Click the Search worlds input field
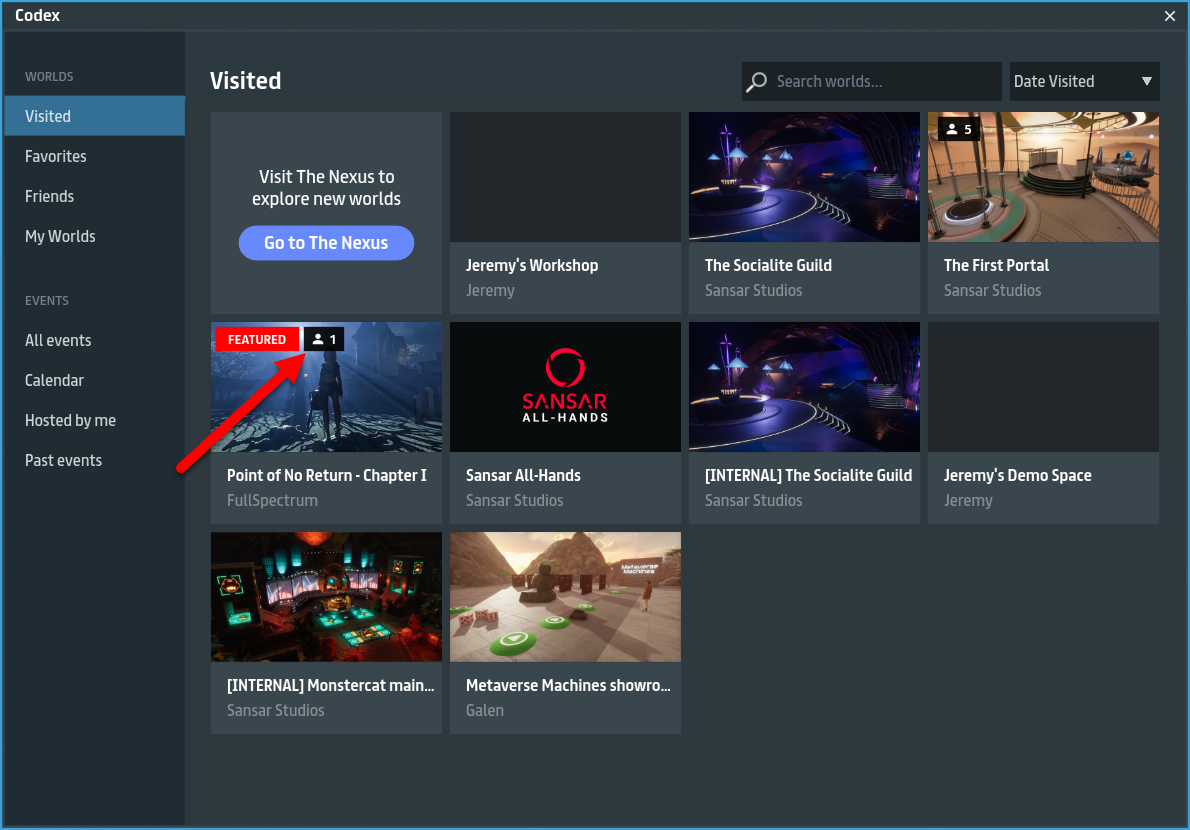The height and width of the screenshot is (830, 1190). click(880, 82)
